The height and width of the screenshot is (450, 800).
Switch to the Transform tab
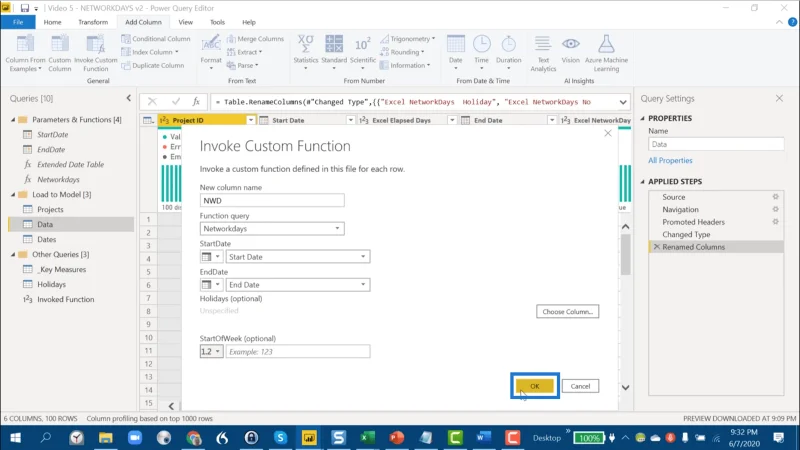point(93,22)
